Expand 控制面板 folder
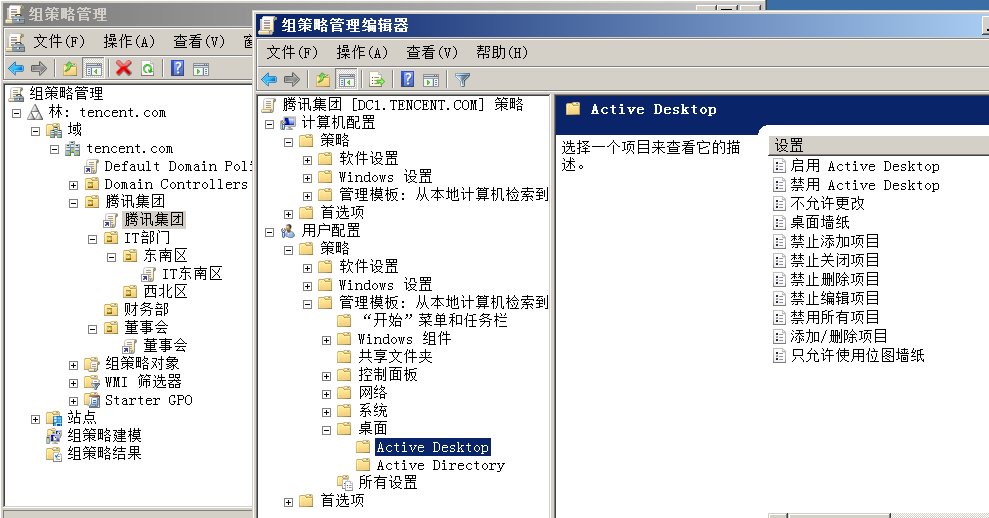The width and height of the screenshot is (989, 518). pyautogui.click(x=326, y=376)
